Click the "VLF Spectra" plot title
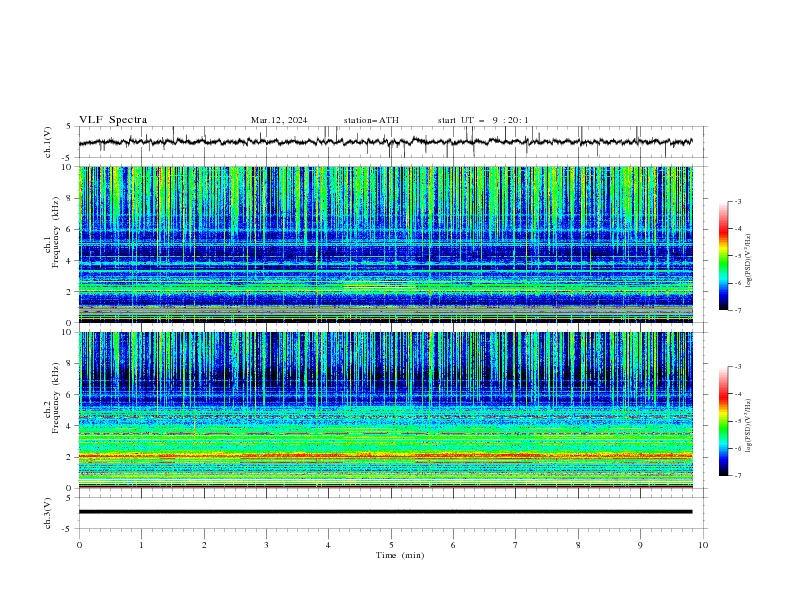The image size is (792, 612). coord(113,120)
